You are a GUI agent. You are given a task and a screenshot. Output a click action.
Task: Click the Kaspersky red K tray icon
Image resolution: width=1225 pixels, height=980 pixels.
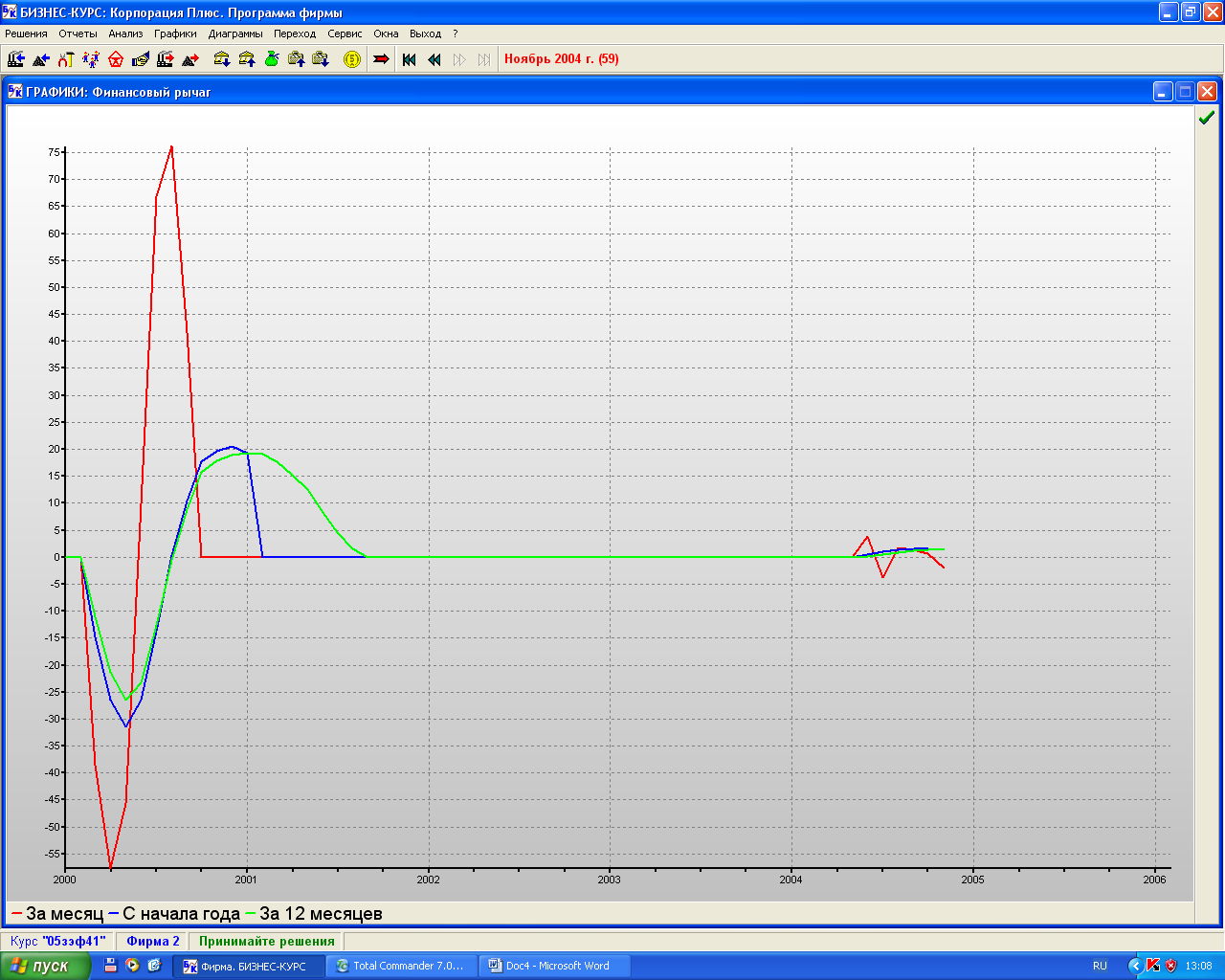(1153, 966)
